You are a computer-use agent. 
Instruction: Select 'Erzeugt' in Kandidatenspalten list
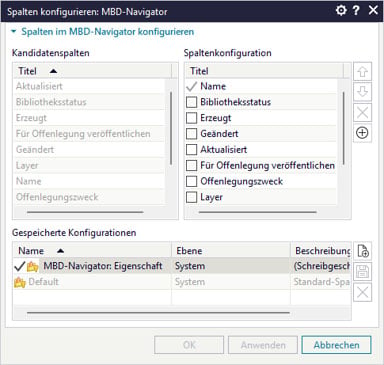coord(89,118)
